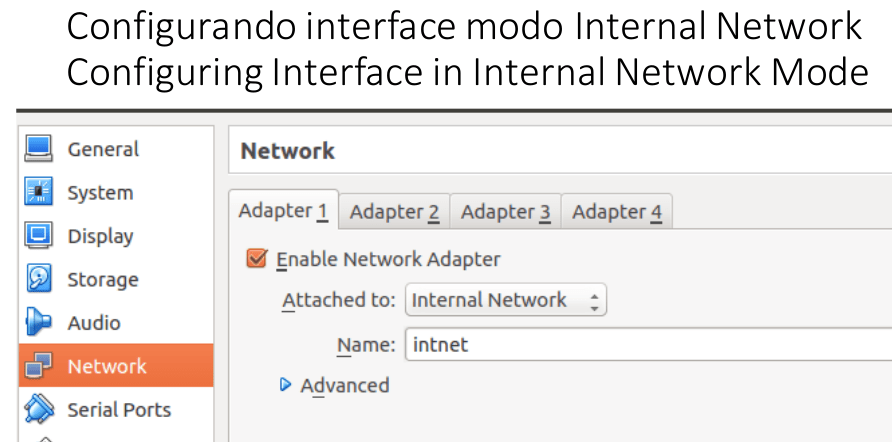Viewport: 892px width, 442px height.
Task: Expand the Advanced section triangle
Action: click(286, 385)
